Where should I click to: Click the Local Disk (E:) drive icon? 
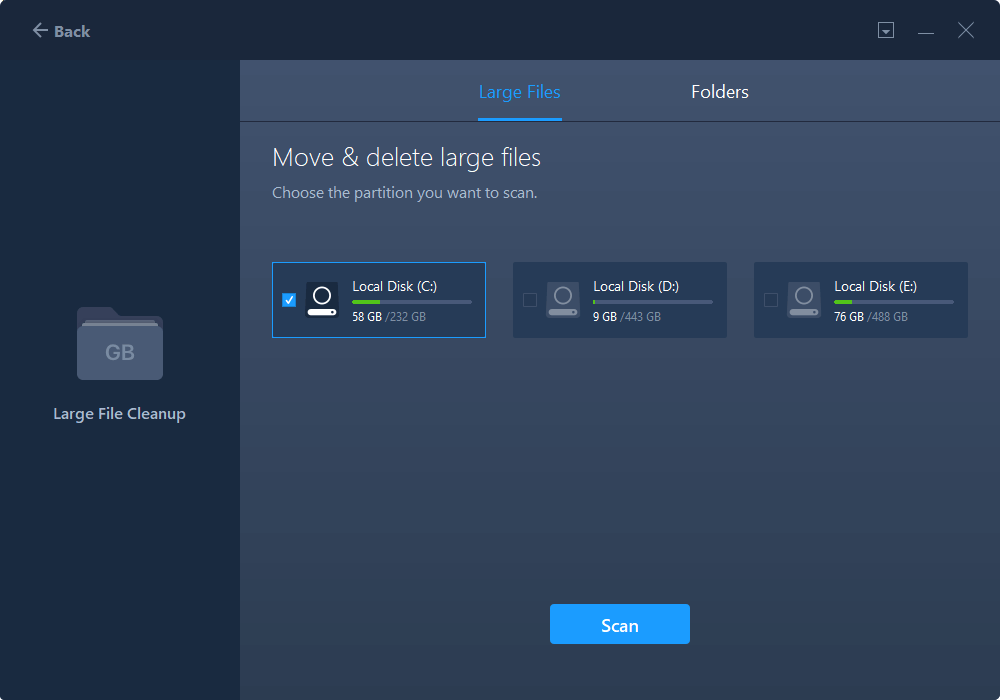click(803, 299)
